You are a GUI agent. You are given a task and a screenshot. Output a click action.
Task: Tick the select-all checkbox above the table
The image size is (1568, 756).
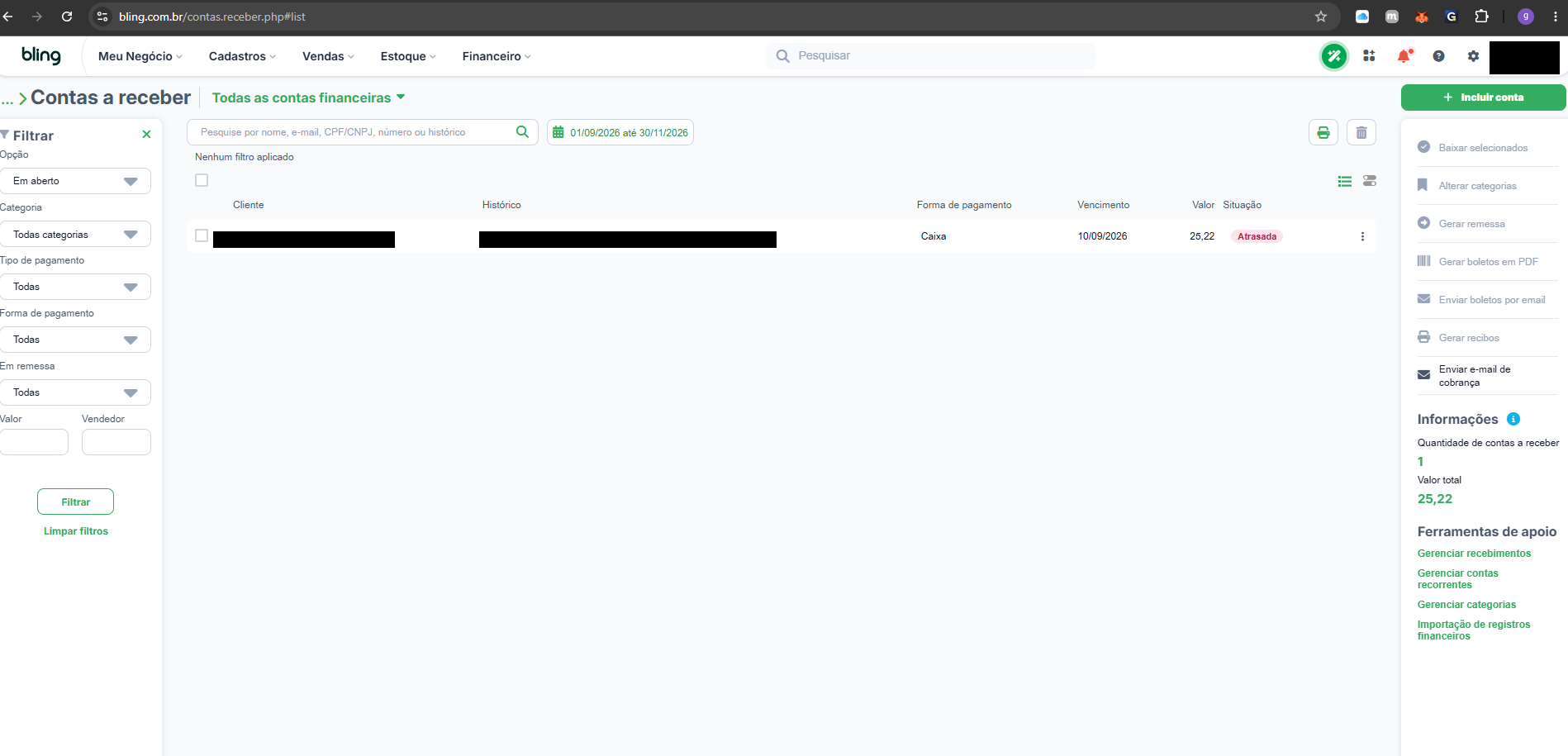point(202,180)
